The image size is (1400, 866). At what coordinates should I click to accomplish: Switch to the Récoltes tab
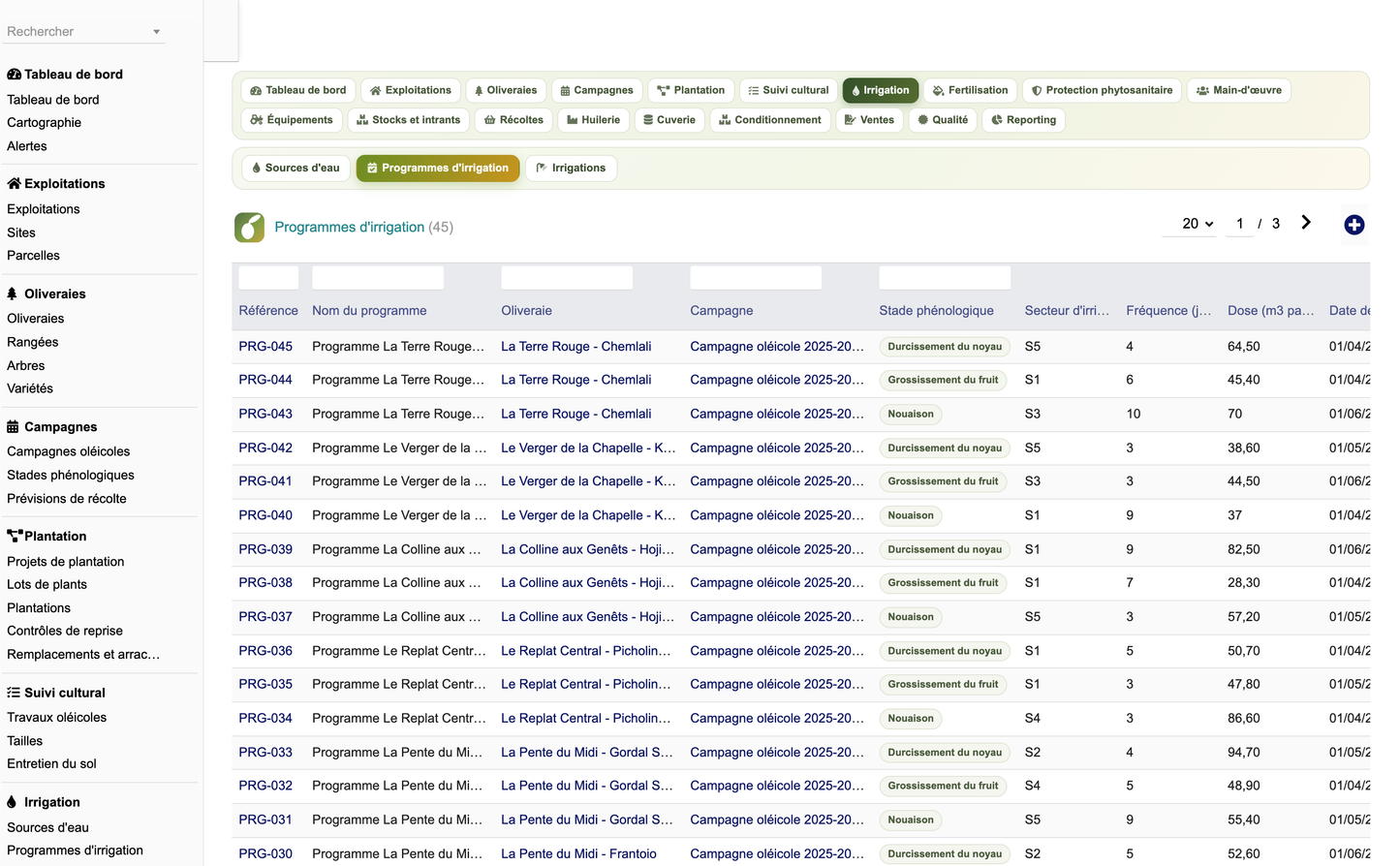pyautogui.click(x=513, y=120)
